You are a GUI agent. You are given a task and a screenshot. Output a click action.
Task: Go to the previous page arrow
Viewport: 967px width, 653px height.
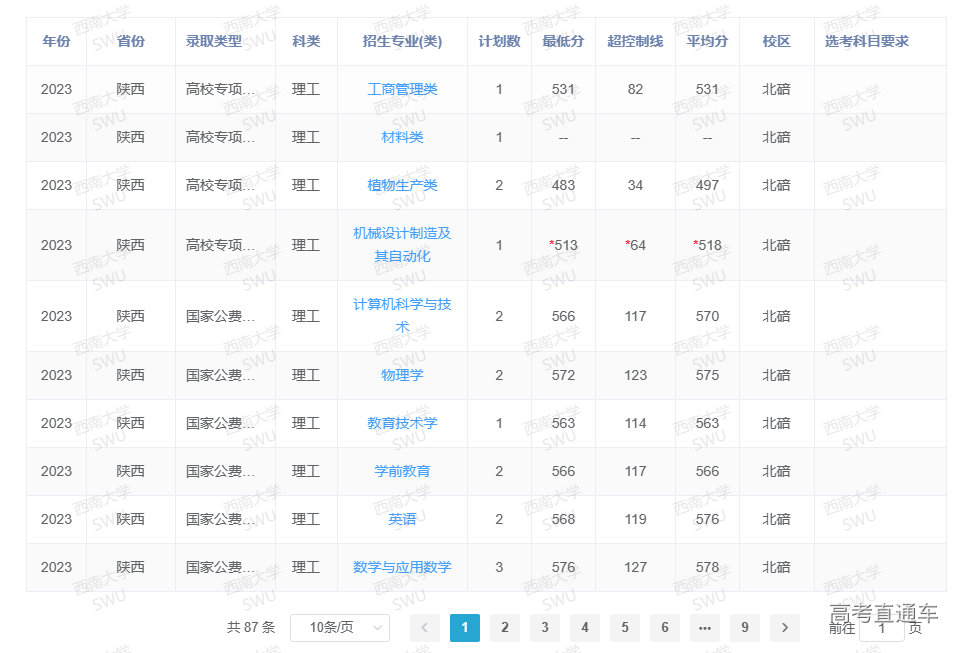pyautogui.click(x=425, y=628)
